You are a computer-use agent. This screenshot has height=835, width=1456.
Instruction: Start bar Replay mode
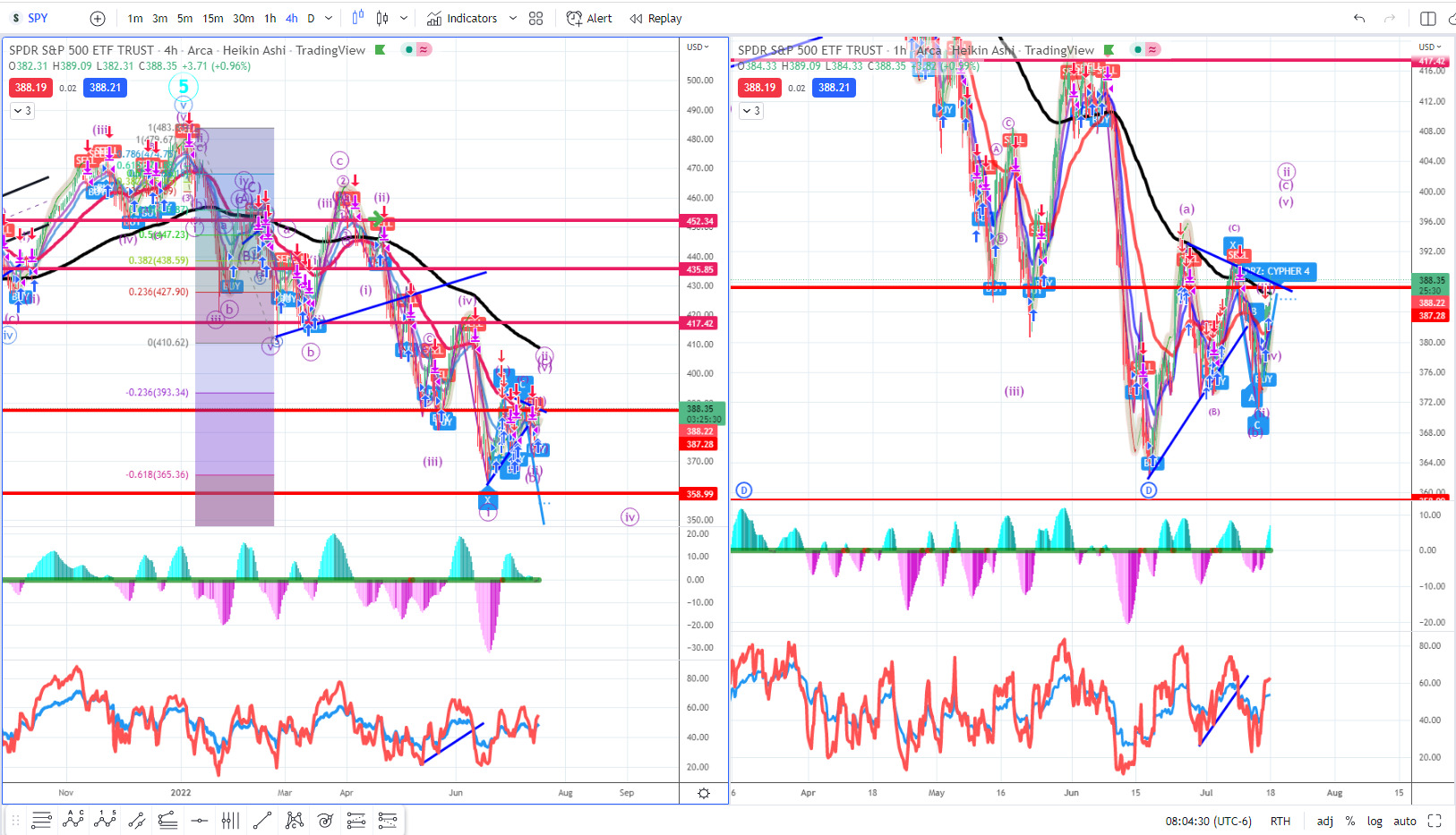[x=655, y=18]
